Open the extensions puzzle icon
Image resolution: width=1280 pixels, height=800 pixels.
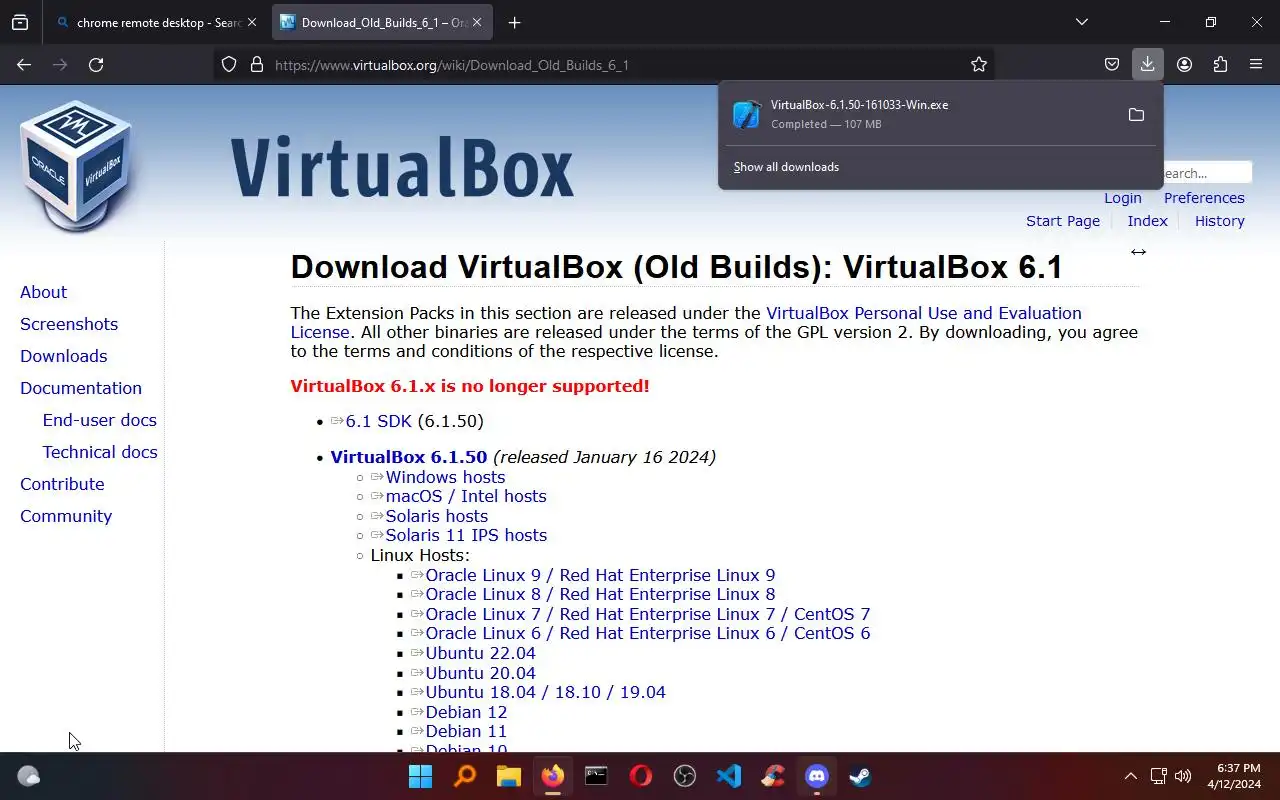pyautogui.click(x=1220, y=64)
